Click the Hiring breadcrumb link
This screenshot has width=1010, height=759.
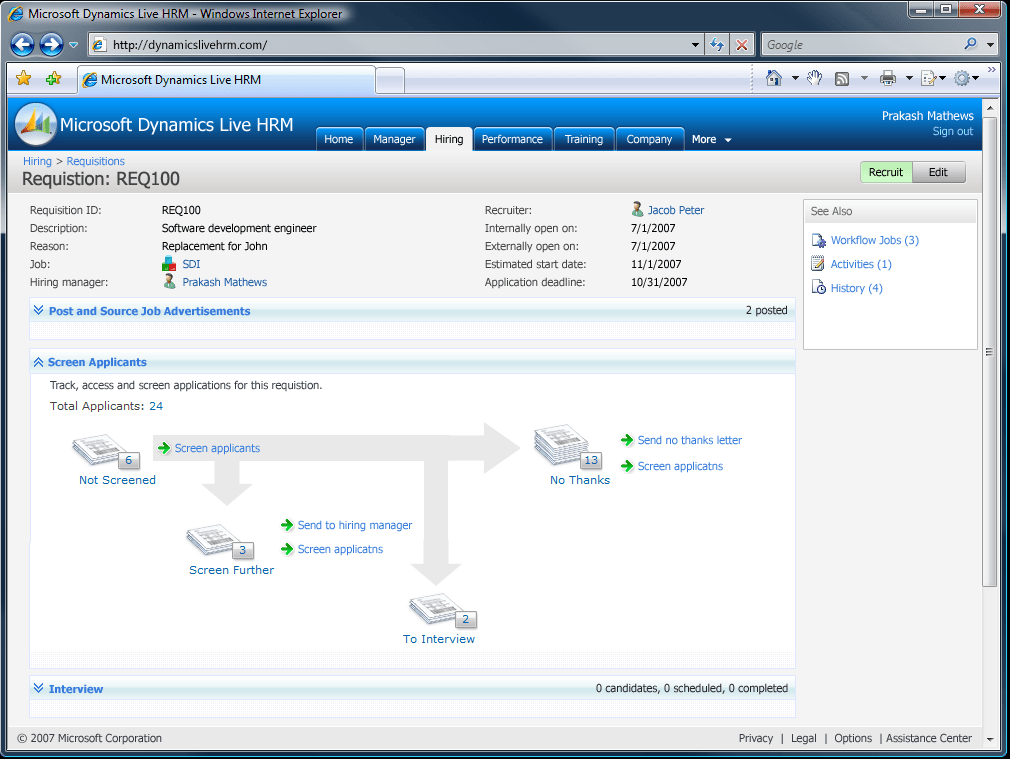pyautogui.click(x=37, y=161)
